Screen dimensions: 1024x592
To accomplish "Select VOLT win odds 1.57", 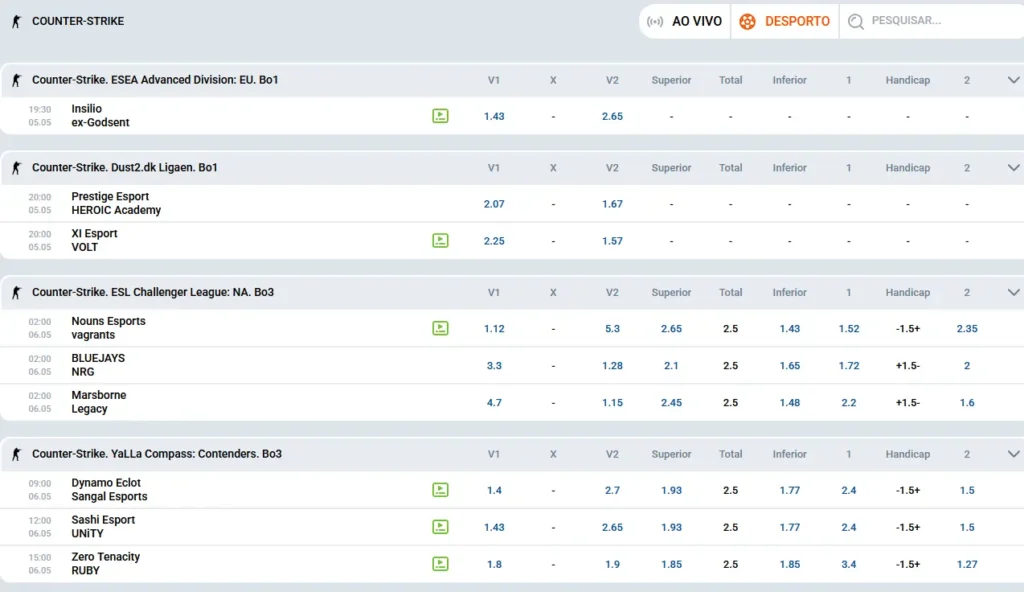I will coord(612,241).
